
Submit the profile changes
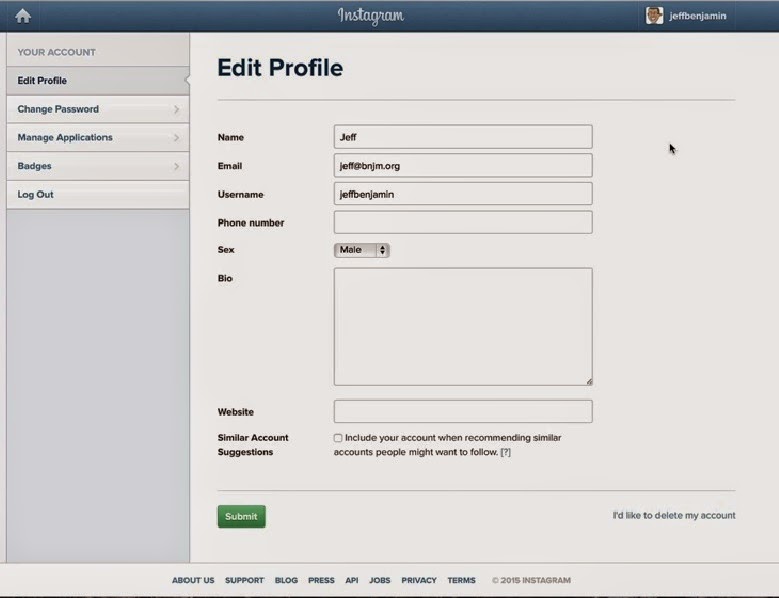tap(241, 517)
